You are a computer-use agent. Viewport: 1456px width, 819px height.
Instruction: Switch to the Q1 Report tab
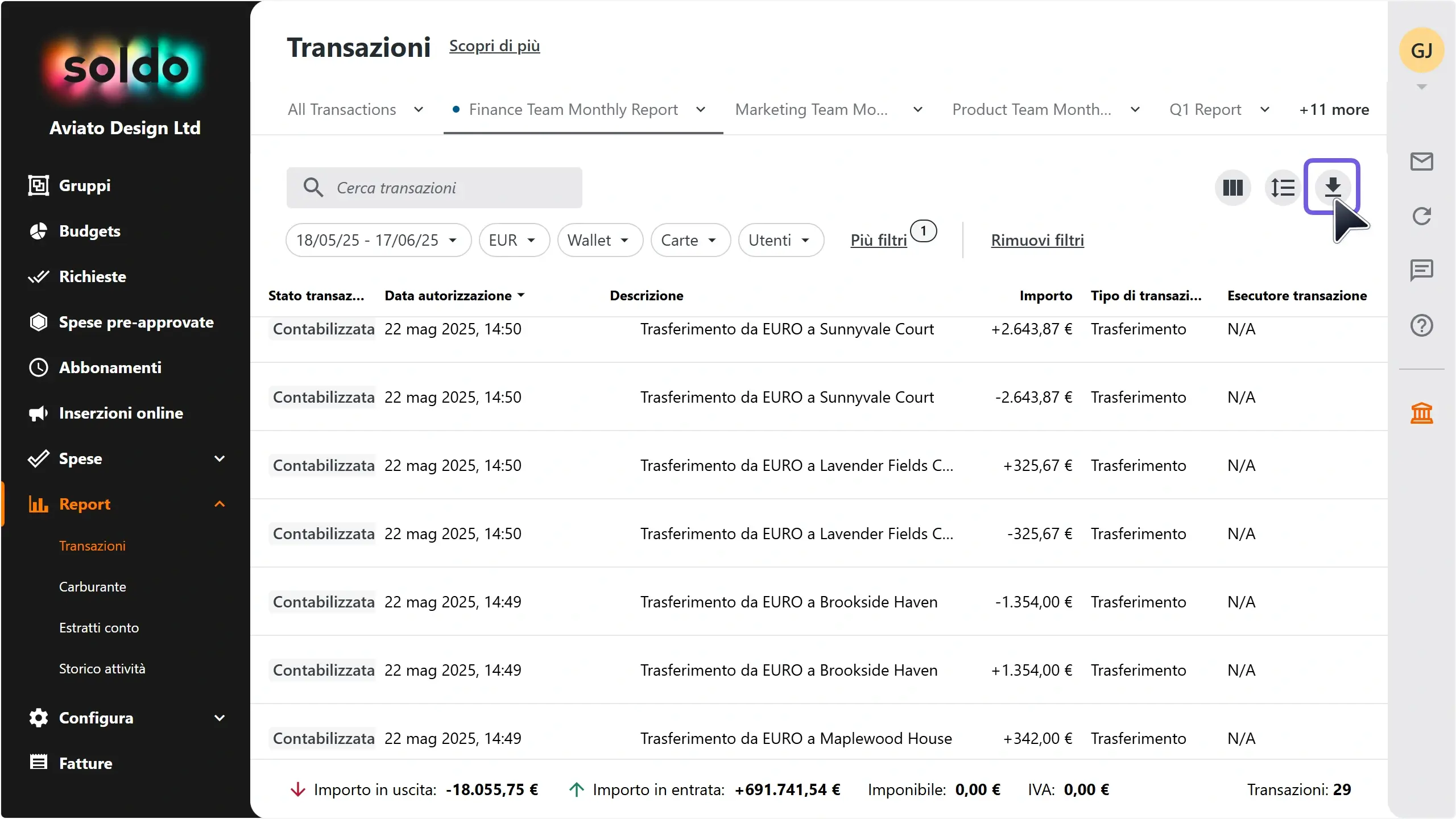pyautogui.click(x=1205, y=109)
